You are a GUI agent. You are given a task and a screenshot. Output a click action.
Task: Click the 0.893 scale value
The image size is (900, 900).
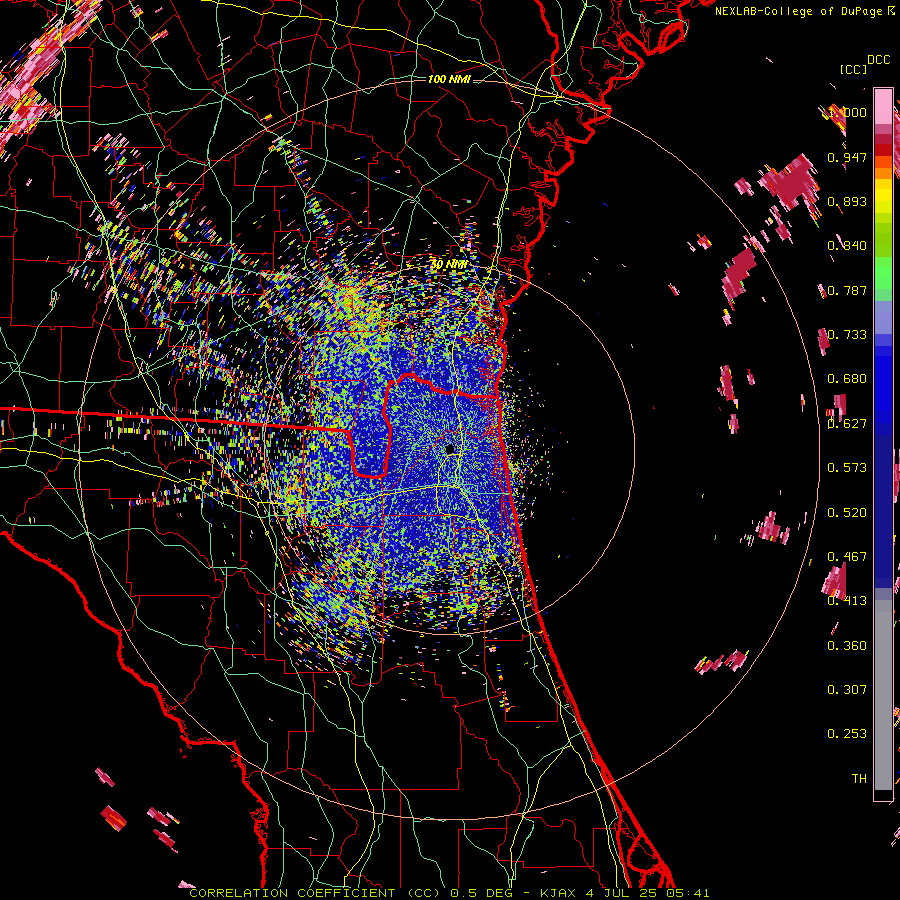[847, 201]
